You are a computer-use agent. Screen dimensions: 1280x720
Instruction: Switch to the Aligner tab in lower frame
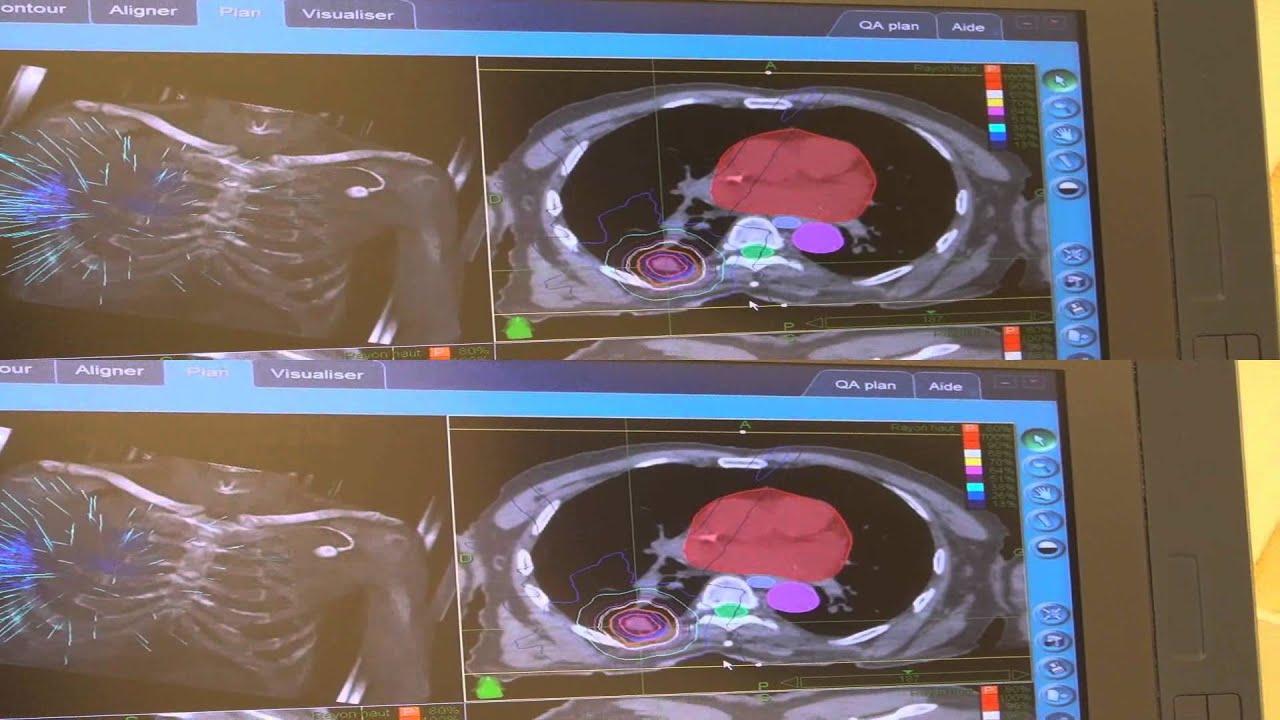click(x=110, y=371)
